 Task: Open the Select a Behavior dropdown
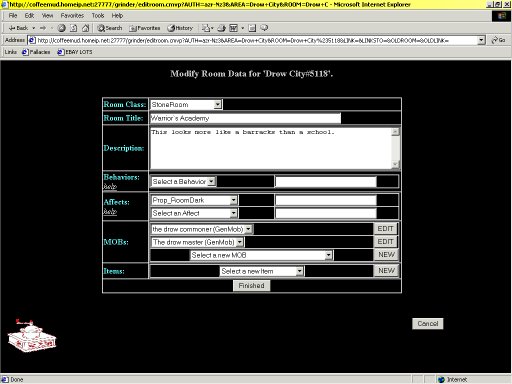pos(184,182)
